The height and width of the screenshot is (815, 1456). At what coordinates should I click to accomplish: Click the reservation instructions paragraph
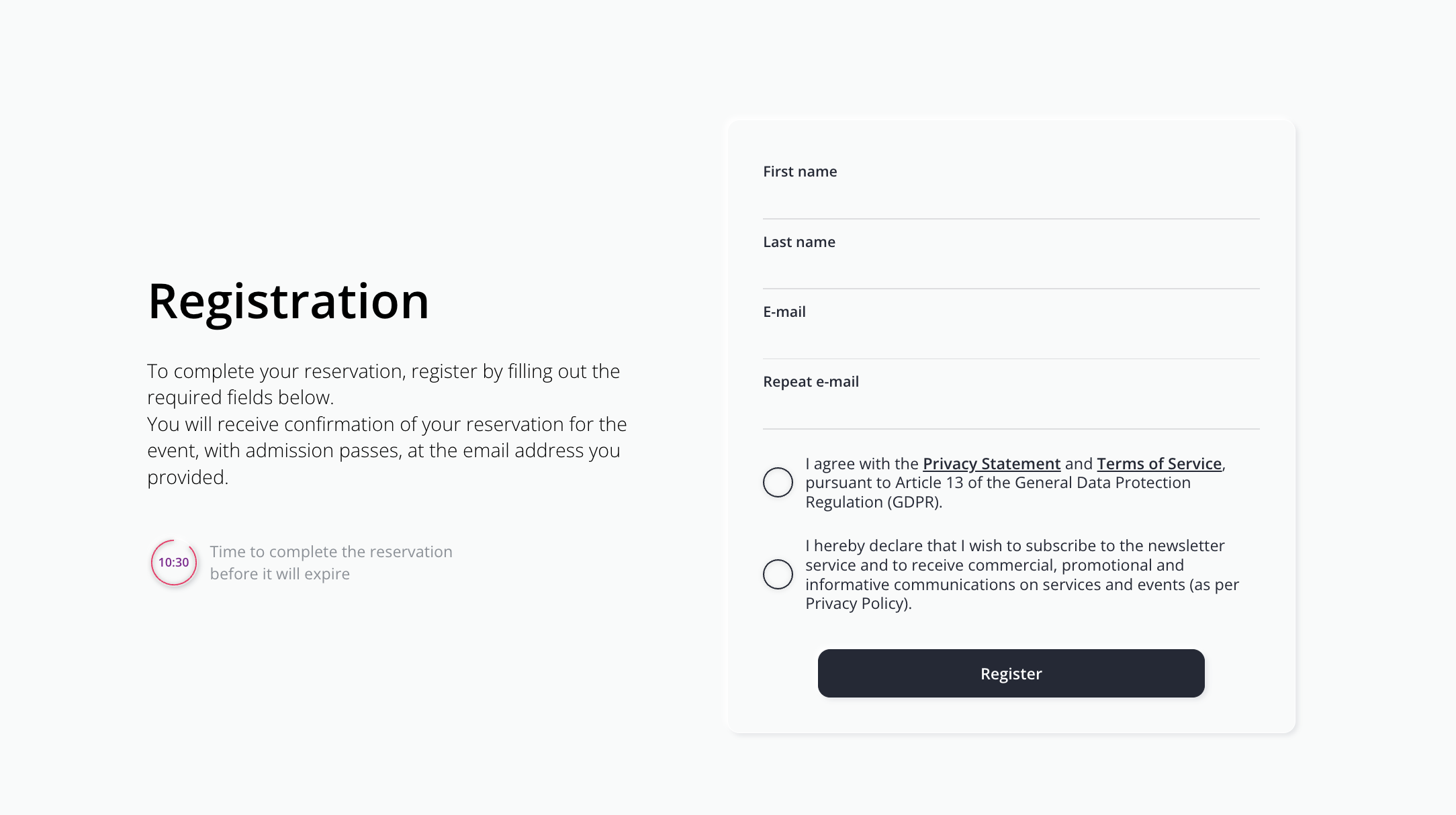(387, 424)
